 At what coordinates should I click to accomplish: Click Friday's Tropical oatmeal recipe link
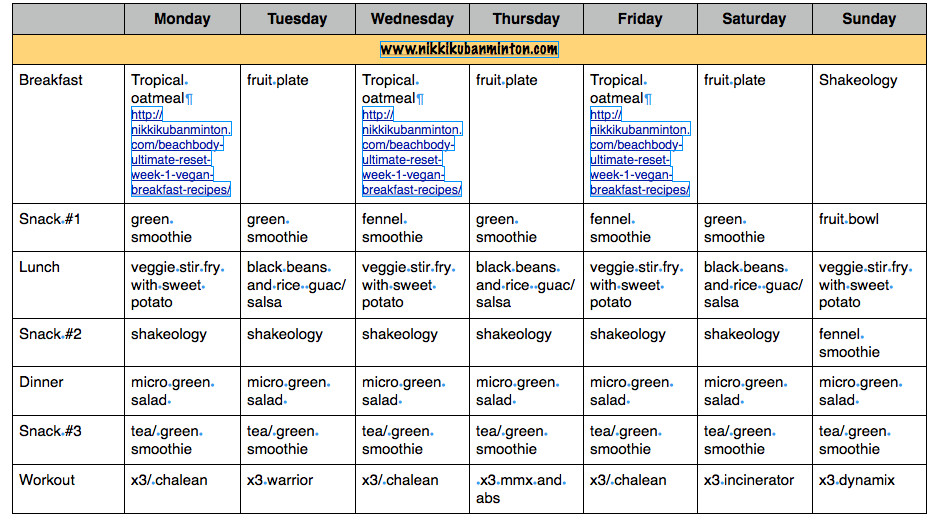click(639, 152)
